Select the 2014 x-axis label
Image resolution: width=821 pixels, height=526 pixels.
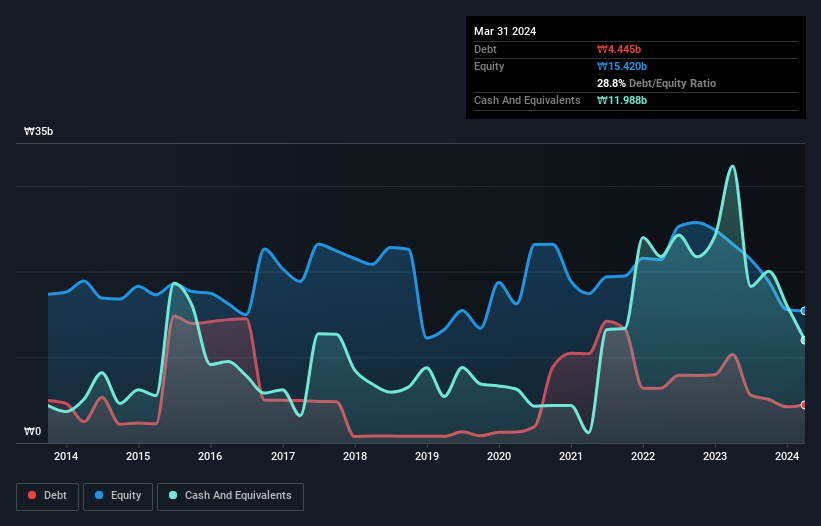tap(66, 457)
